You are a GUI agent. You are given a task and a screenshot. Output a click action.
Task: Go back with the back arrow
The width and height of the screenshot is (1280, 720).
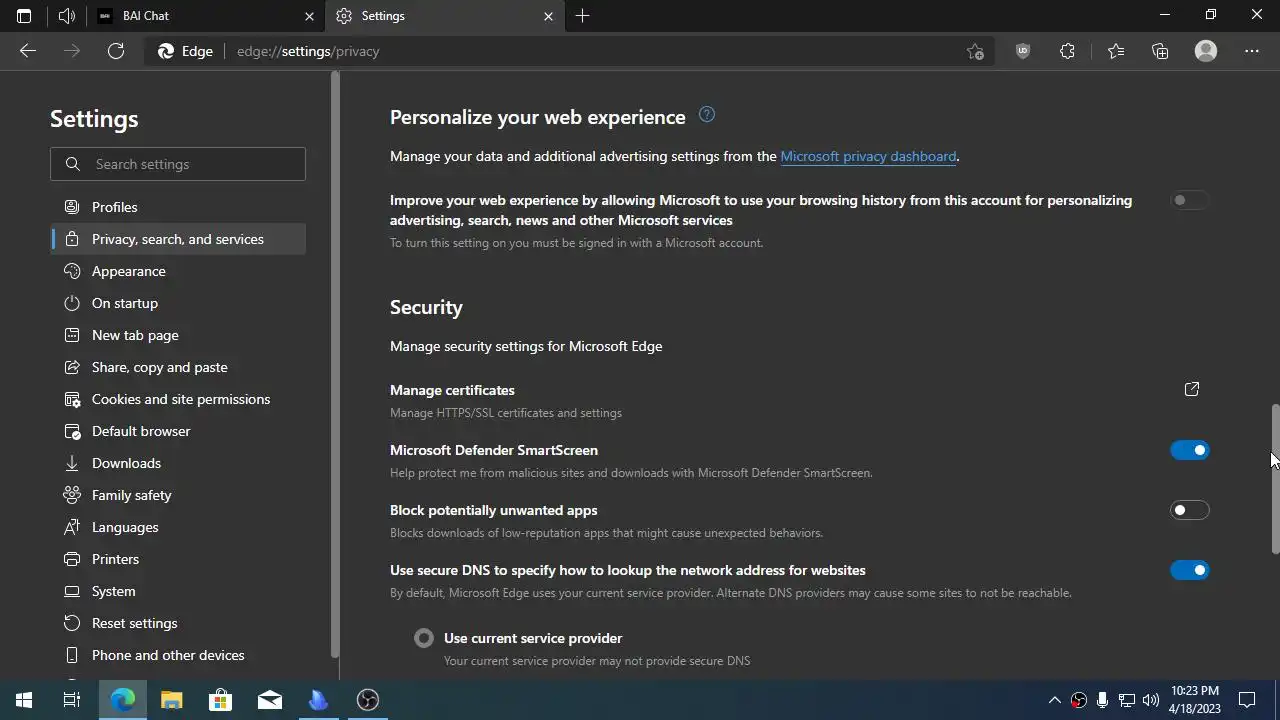[x=28, y=51]
